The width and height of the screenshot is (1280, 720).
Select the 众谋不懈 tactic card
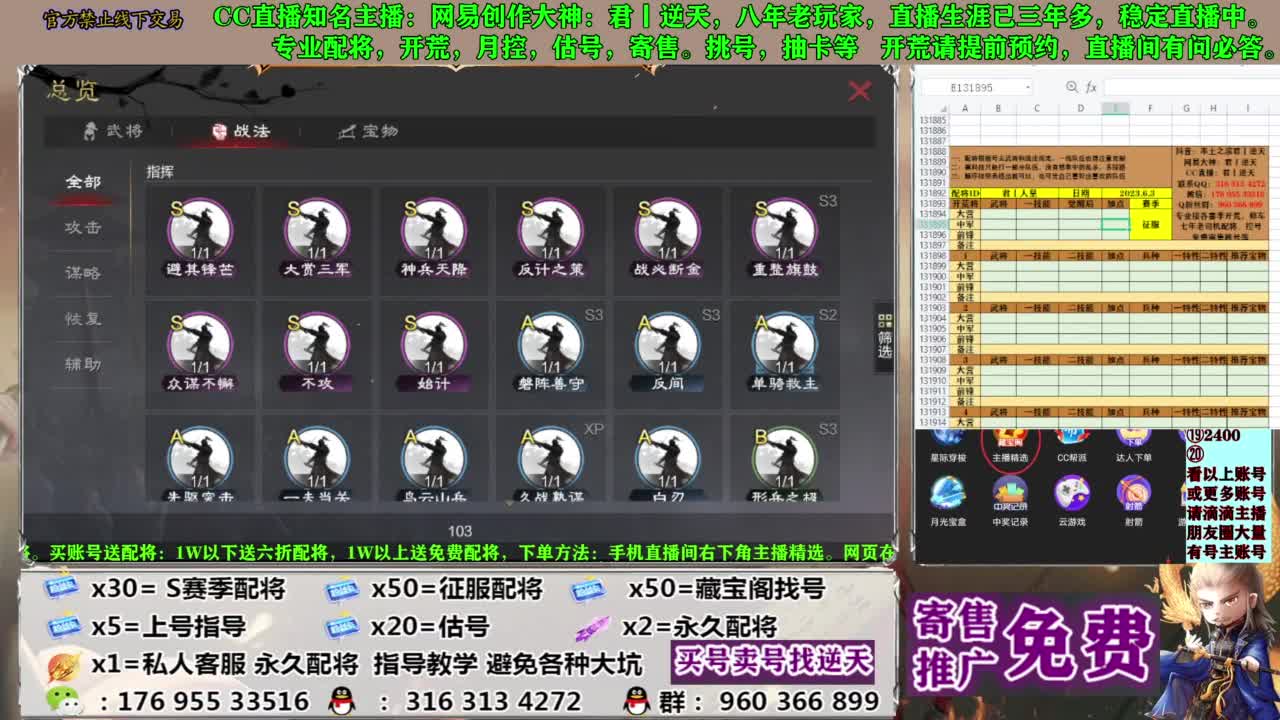pyautogui.click(x=199, y=353)
